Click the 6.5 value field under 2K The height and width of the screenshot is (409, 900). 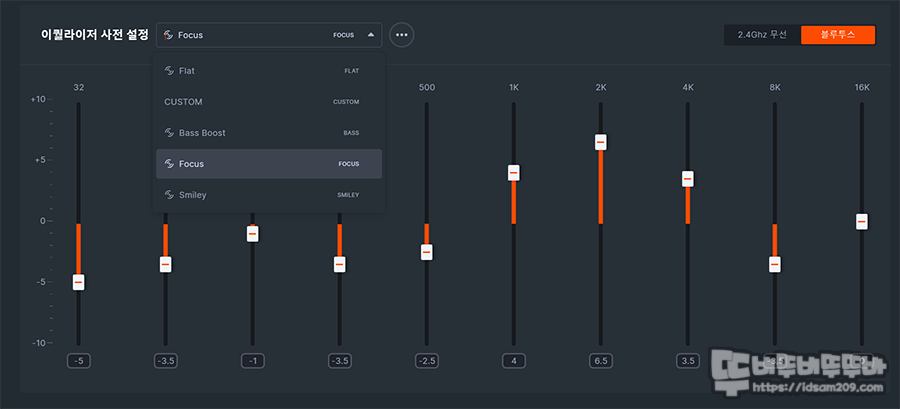pos(601,361)
